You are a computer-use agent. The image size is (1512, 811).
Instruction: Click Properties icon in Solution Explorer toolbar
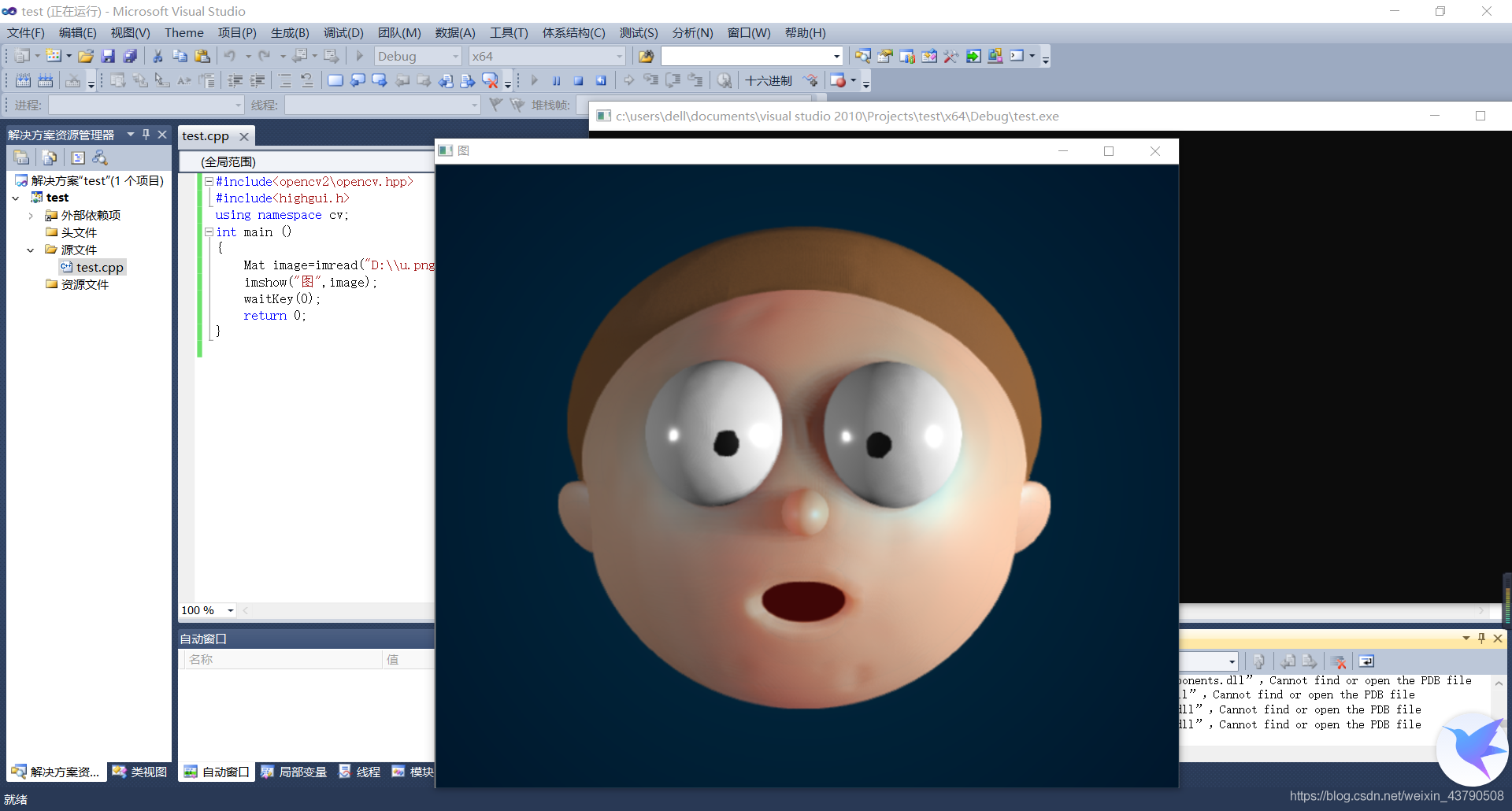coord(21,157)
